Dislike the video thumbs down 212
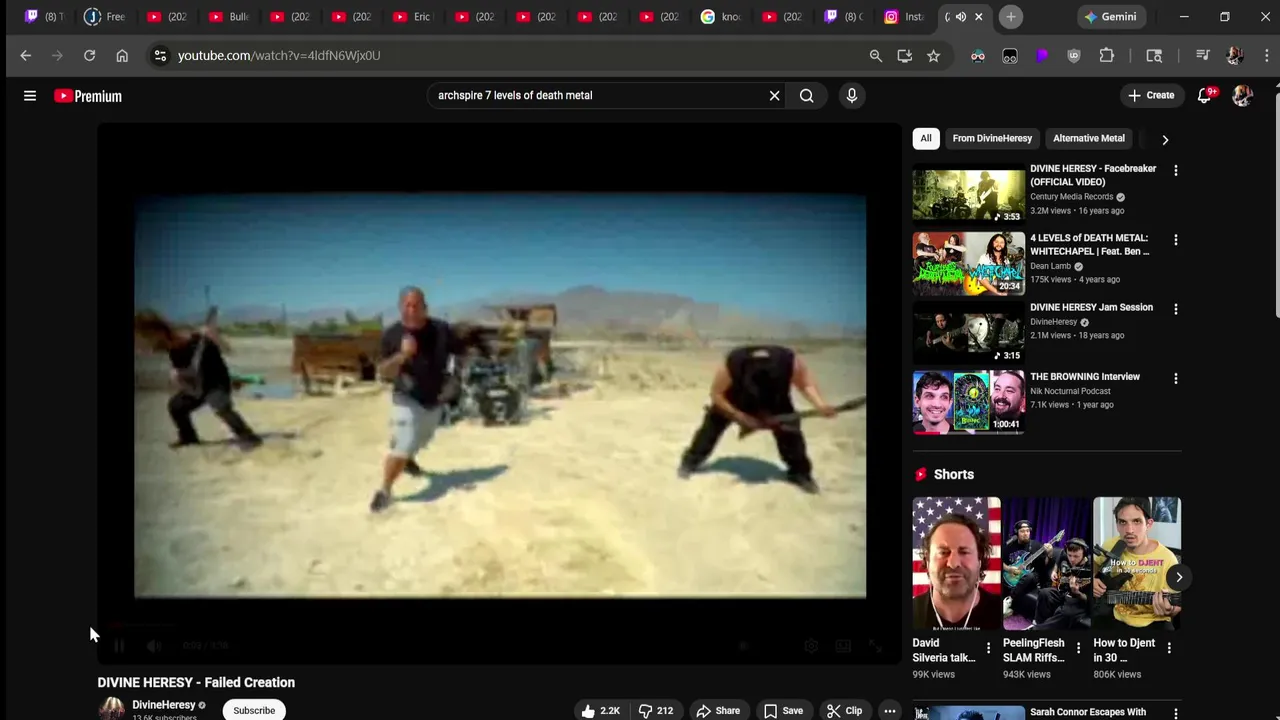This screenshot has width=1280, height=720. (656, 711)
